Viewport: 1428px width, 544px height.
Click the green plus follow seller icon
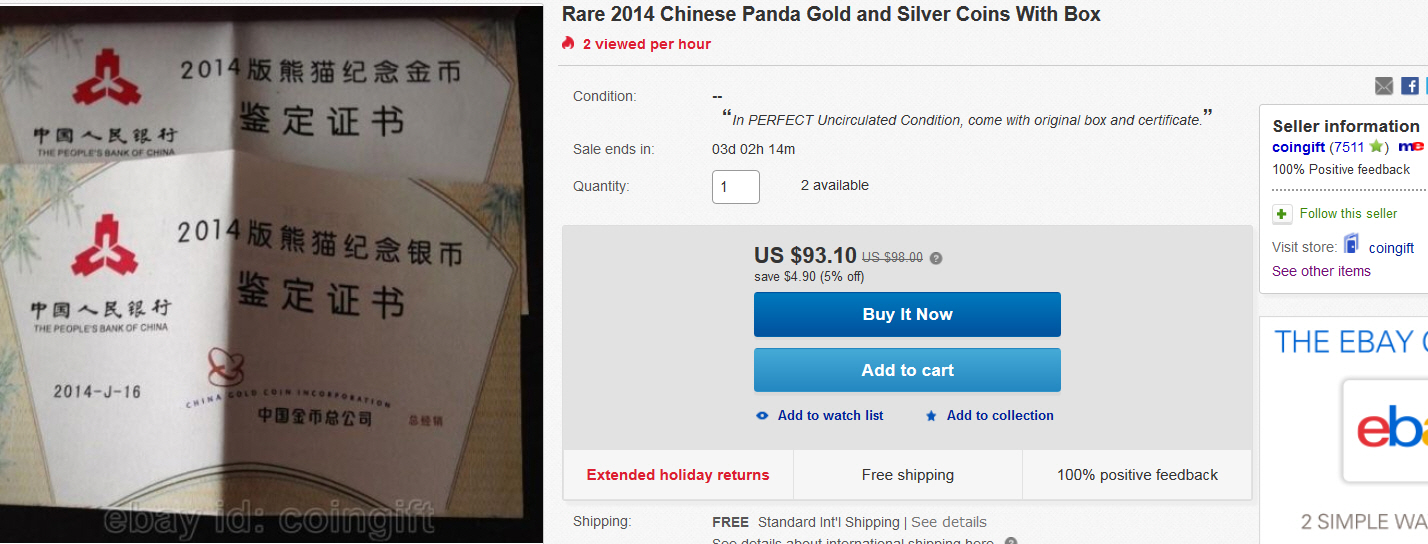[1282, 214]
